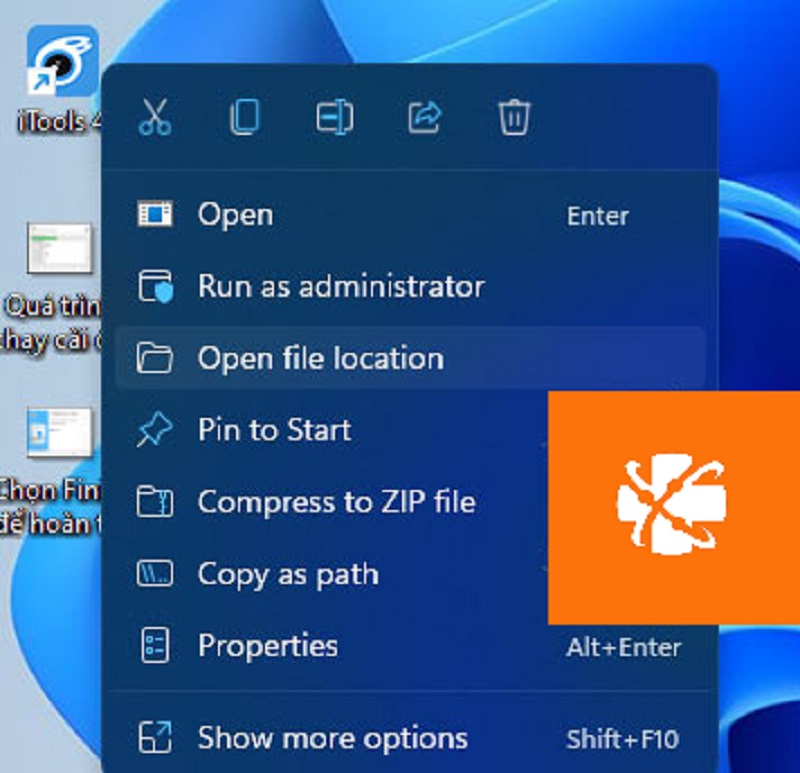The height and width of the screenshot is (773, 800).
Task: Click the shield icon beside Run as administrator
Action: point(155,286)
